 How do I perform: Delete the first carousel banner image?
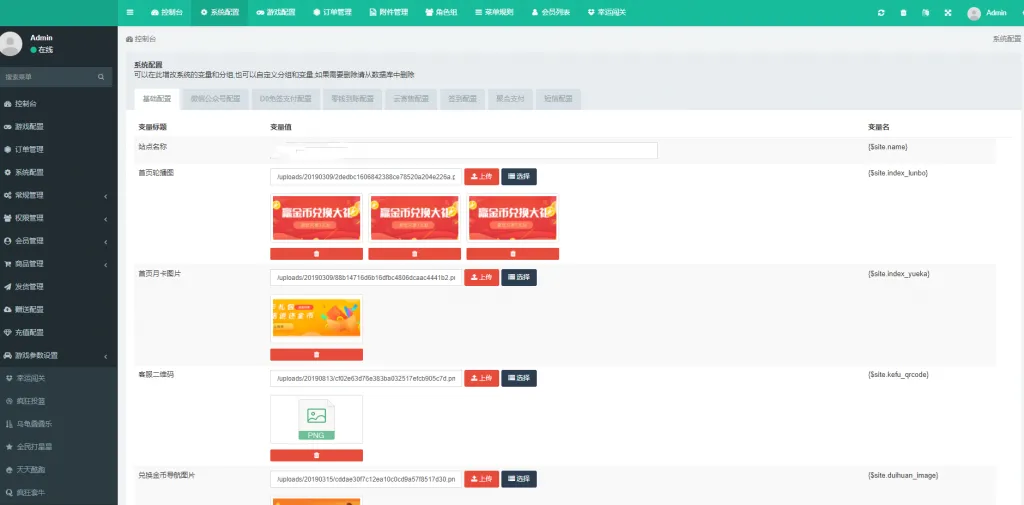click(316, 253)
